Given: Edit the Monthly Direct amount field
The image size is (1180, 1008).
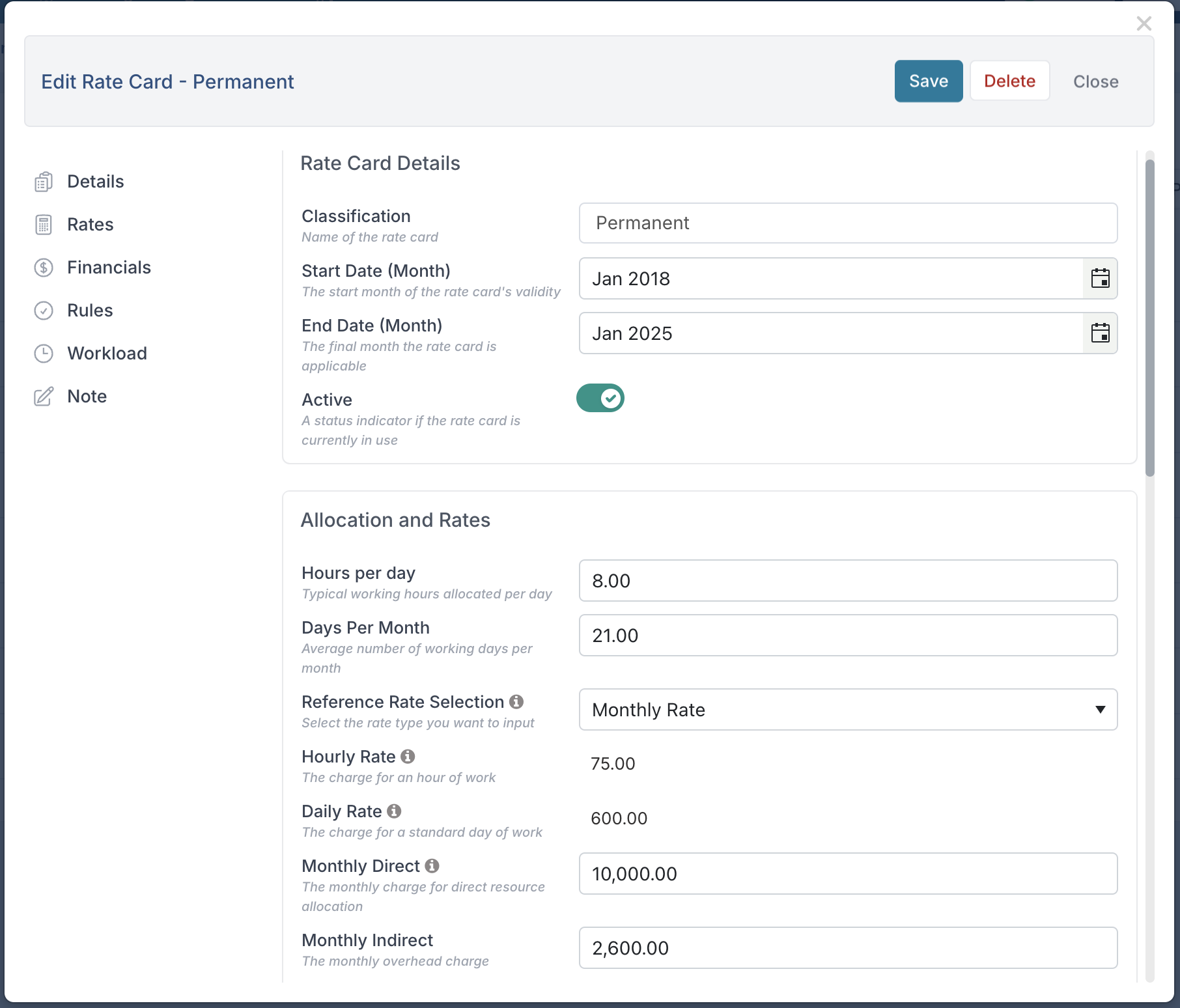Looking at the screenshot, I should (x=849, y=874).
